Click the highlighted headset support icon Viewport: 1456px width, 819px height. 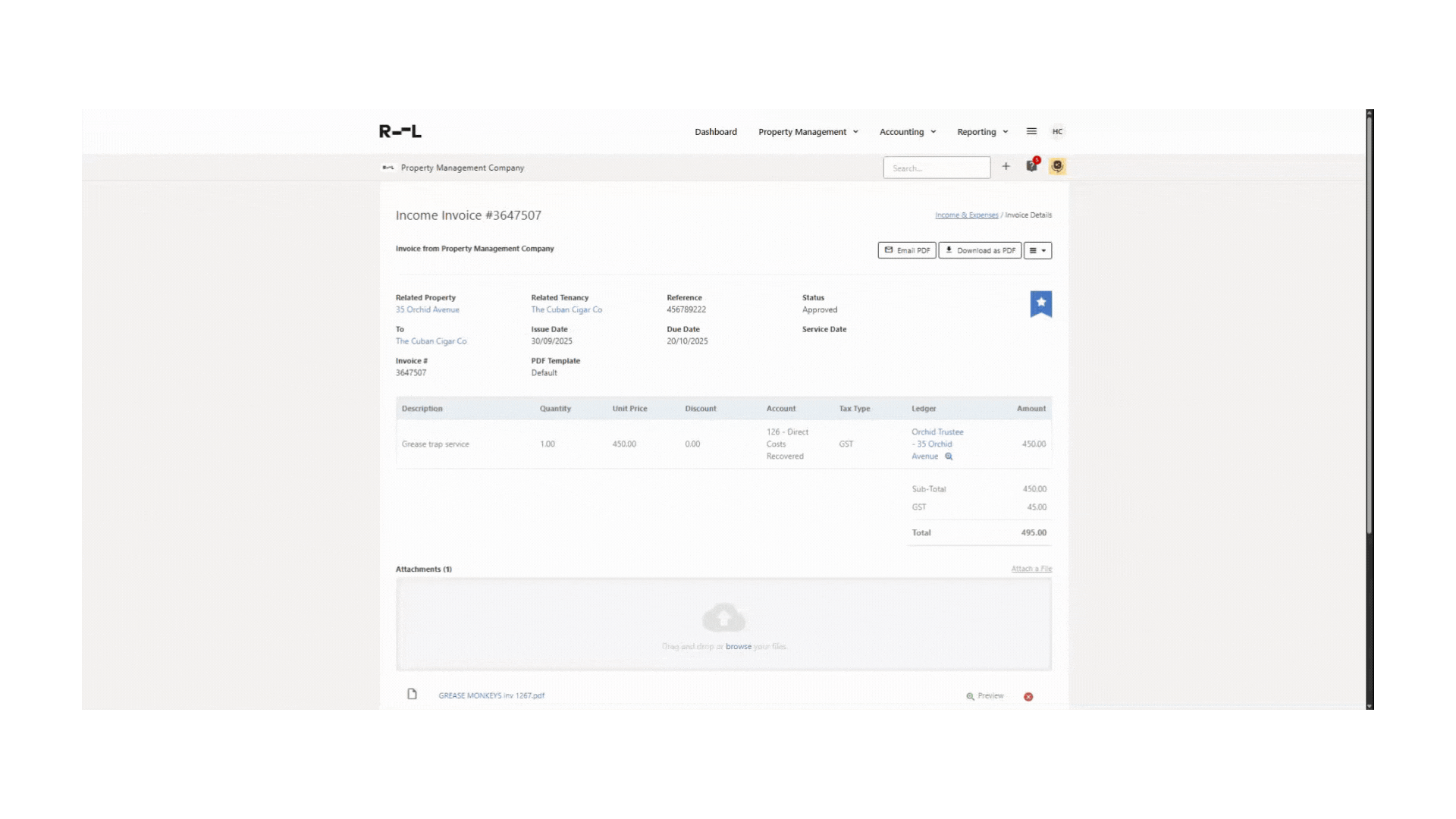click(x=1057, y=166)
